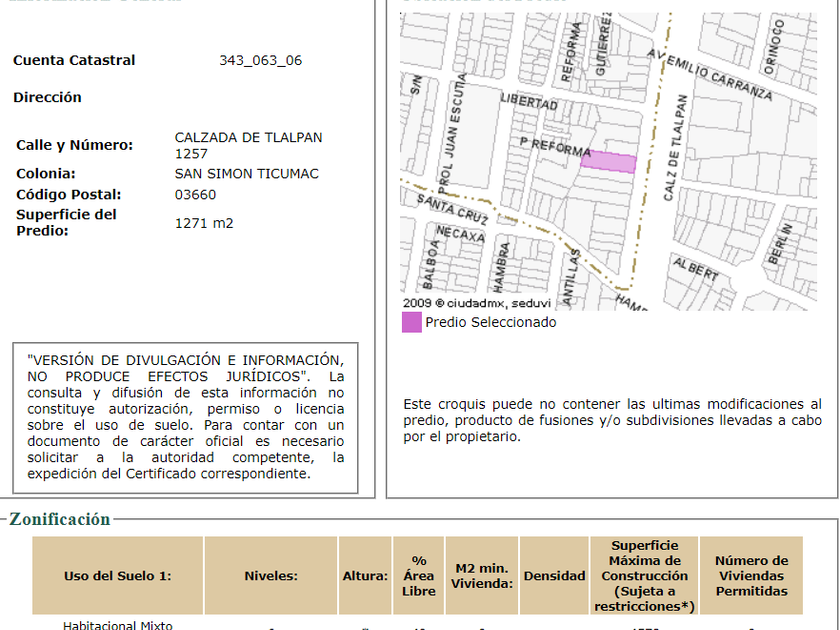Click the address value CALZADA DE TLALPAN 1257

[249, 146]
